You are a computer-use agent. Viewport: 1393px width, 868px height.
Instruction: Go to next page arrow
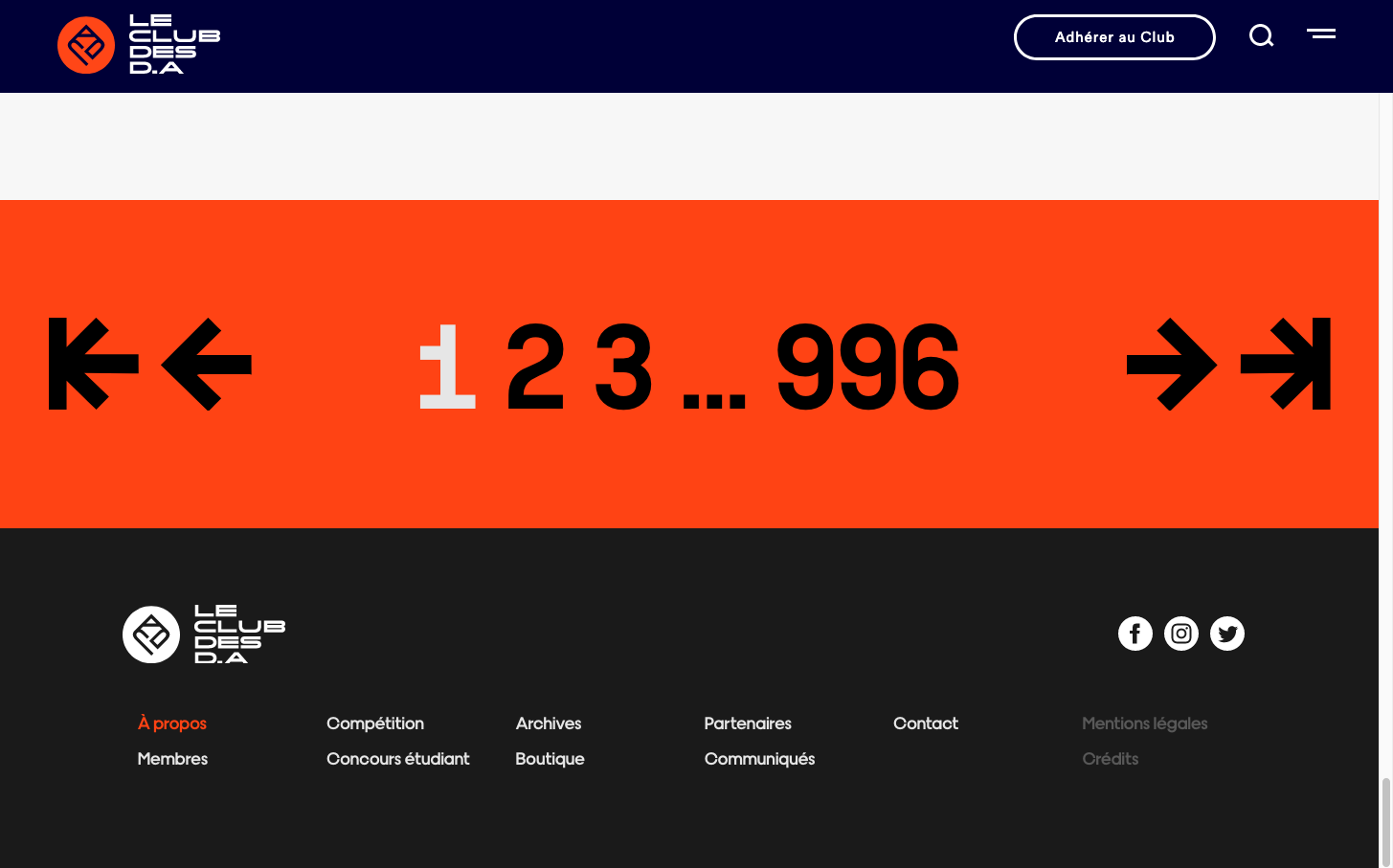1171,365
